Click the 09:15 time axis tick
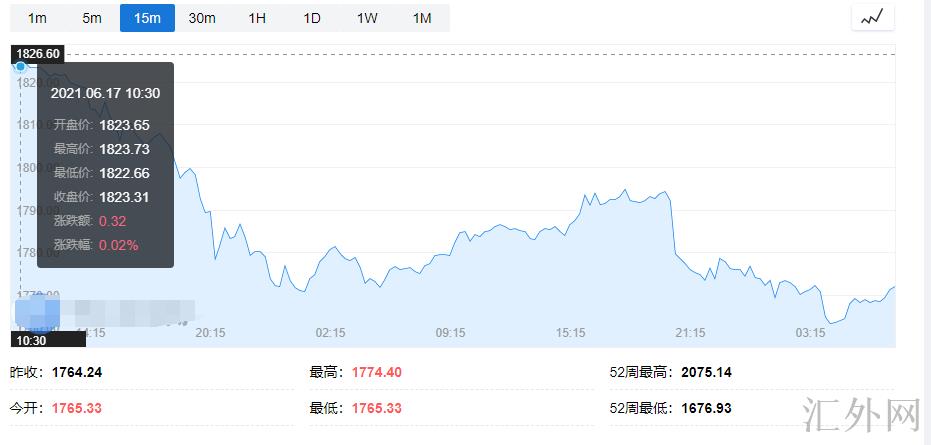 (x=450, y=333)
